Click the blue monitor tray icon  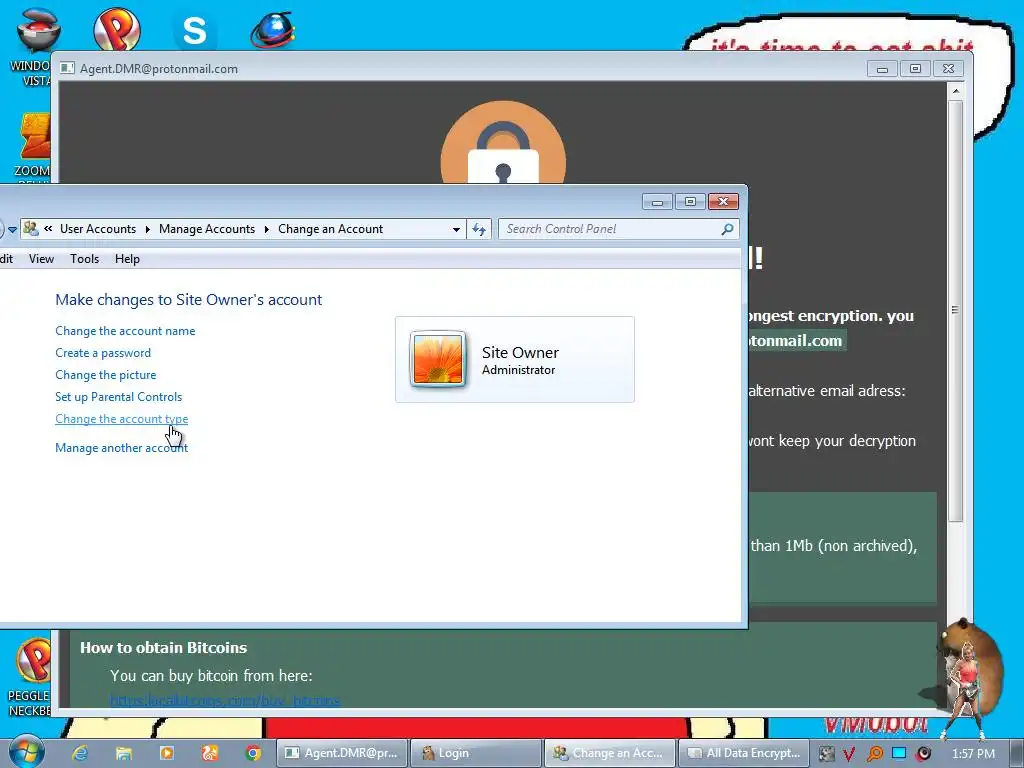899,752
